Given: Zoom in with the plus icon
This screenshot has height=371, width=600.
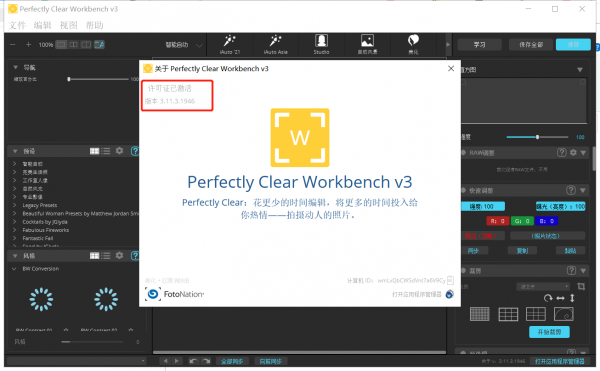Looking at the screenshot, I should [28, 45].
